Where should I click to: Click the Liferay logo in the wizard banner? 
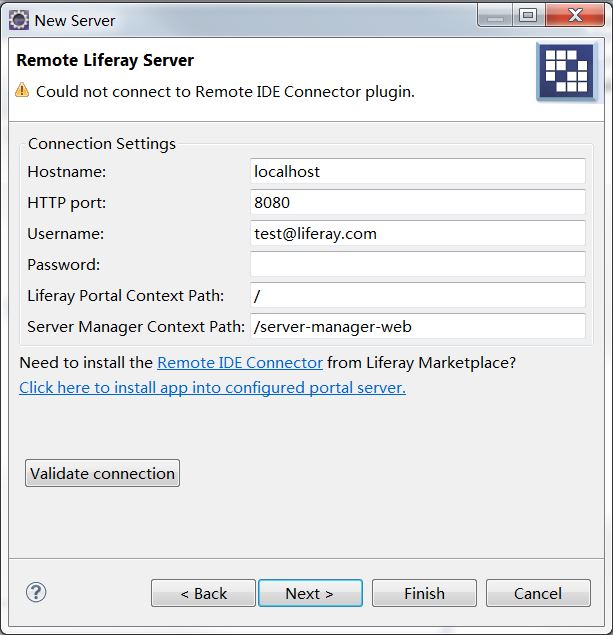pyautogui.click(x=566, y=71)
